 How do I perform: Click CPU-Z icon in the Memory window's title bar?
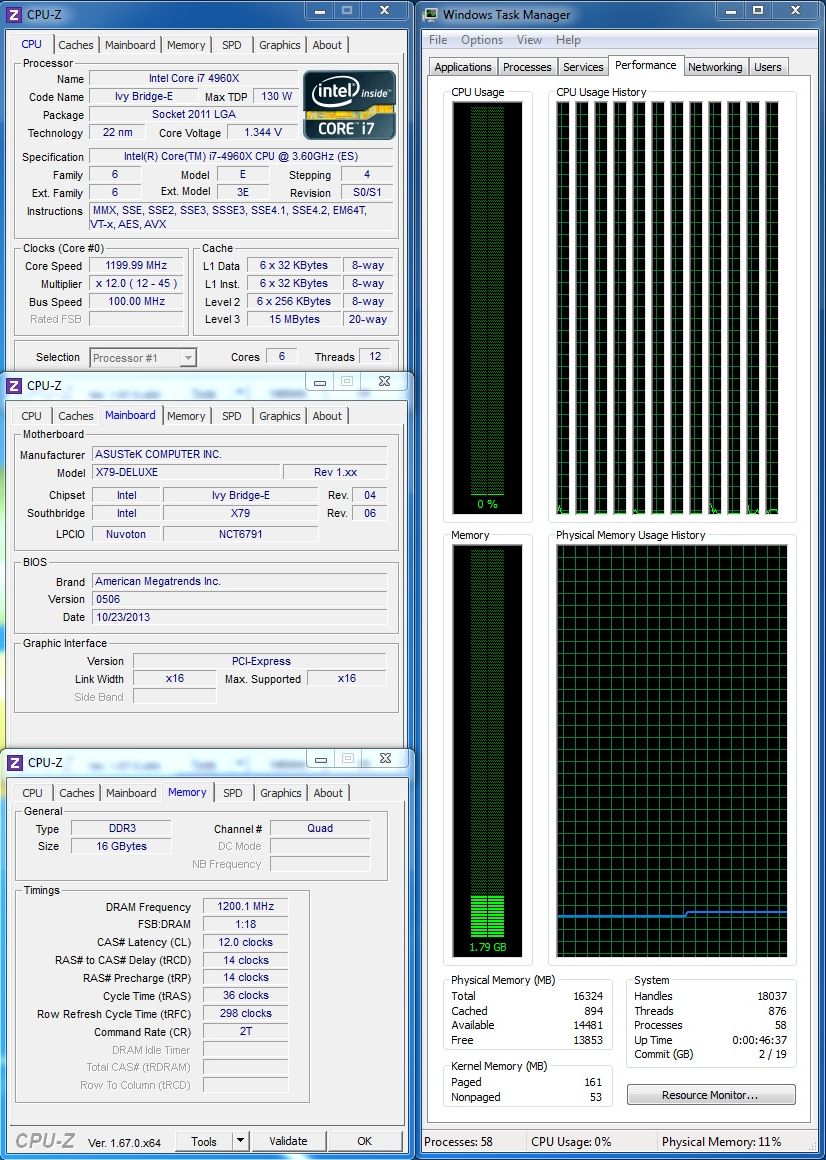pyautogui.click(x=15, y=763)
